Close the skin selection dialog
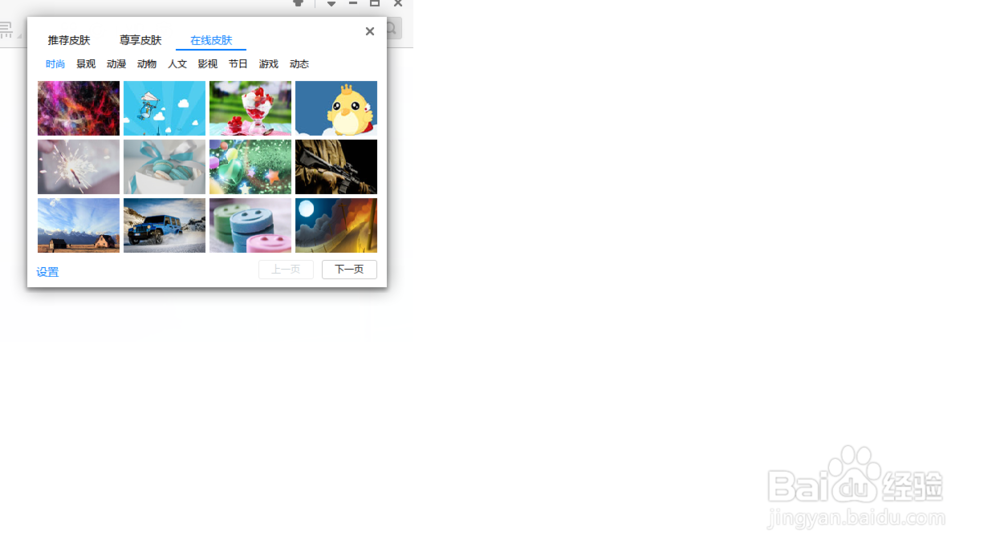The image size is (1000, 552). [370, 31]
